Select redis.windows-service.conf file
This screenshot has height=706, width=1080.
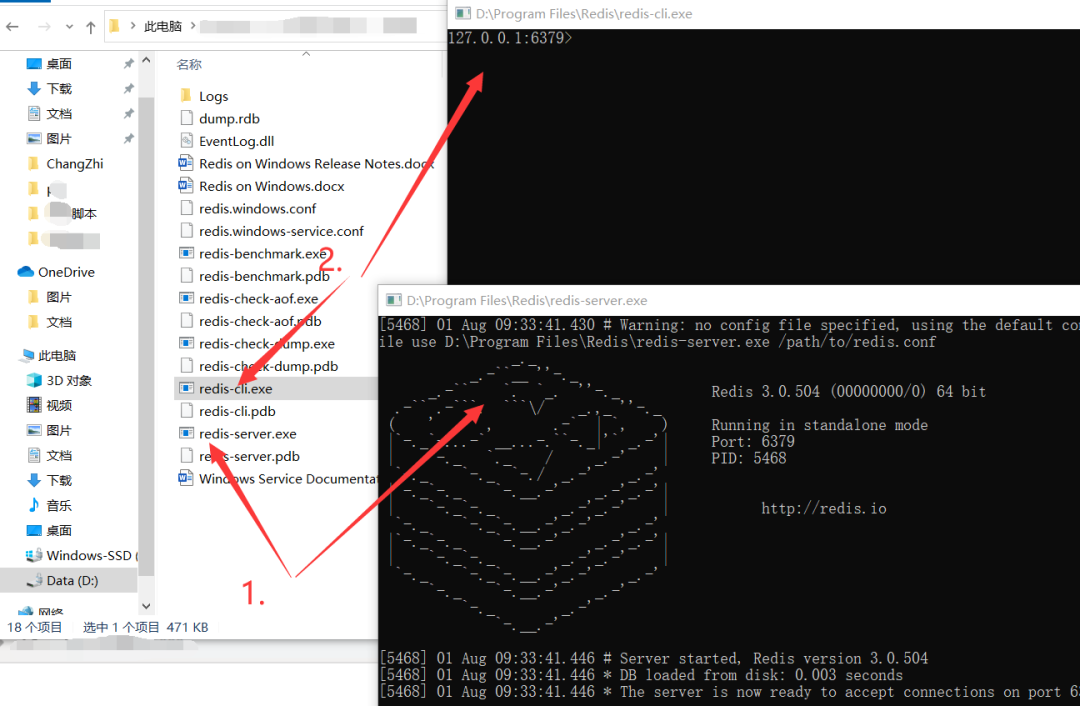[x=281, y=231]
